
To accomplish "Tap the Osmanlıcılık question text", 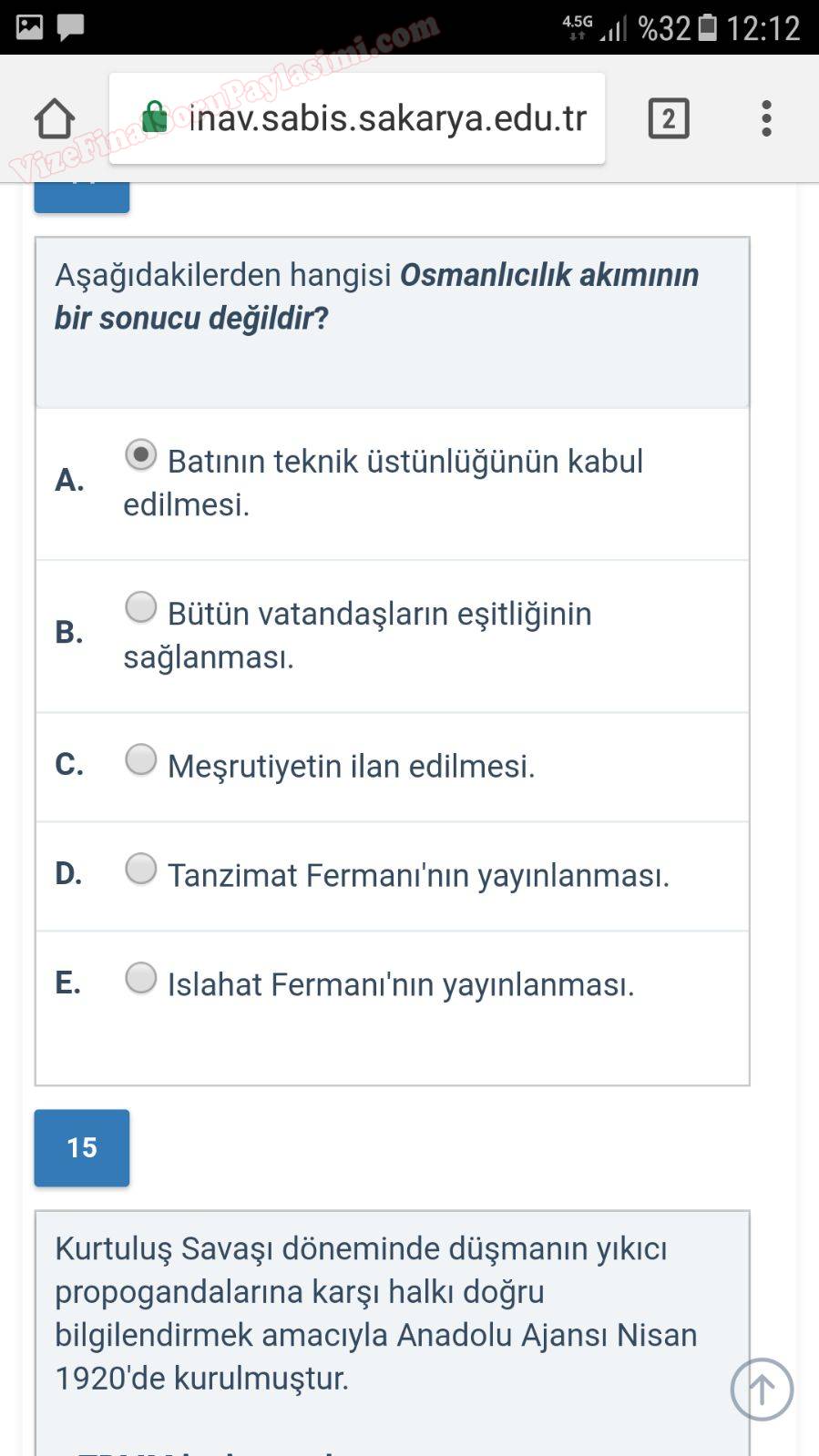I will coord(376,296).
